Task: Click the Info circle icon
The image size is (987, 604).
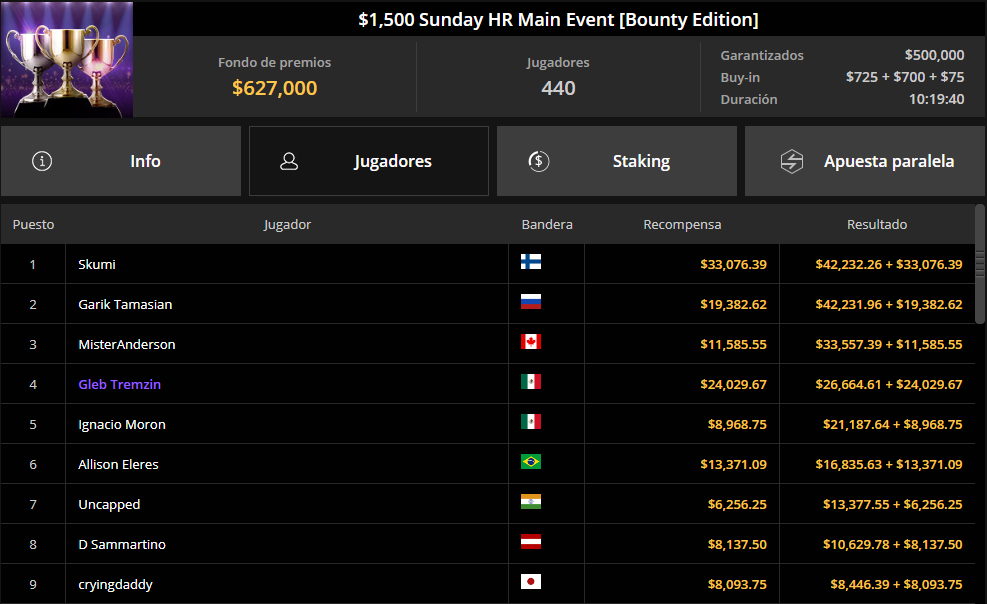Action: (x=42, y=161)
